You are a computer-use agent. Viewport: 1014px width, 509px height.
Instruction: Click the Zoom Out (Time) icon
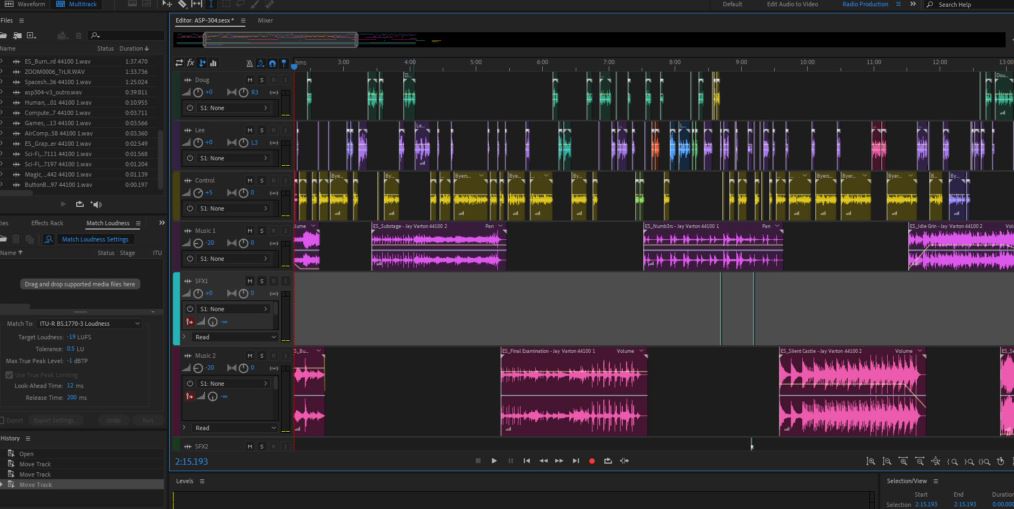(919, 461)
